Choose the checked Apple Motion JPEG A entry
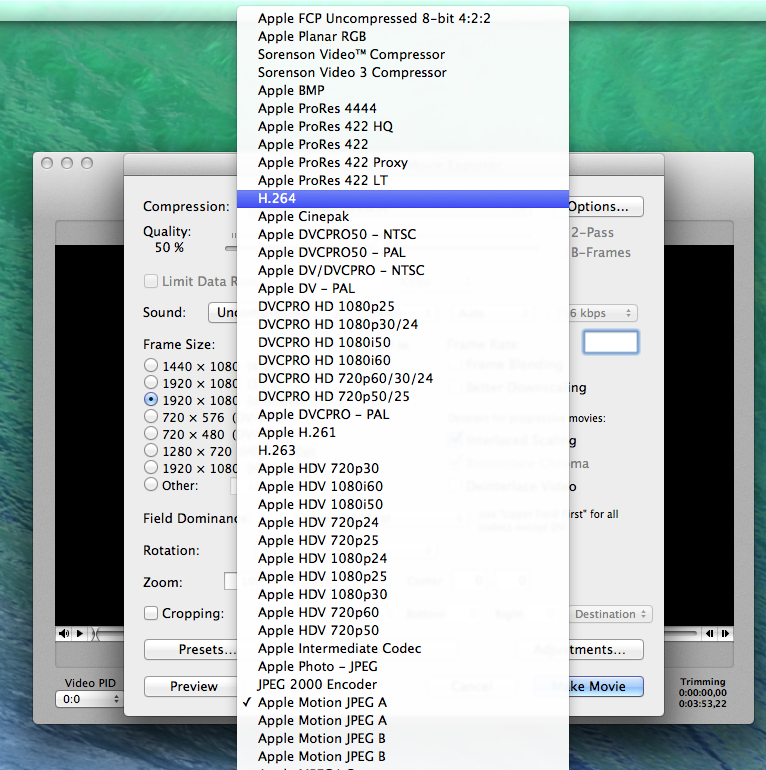This screenshot has height=770, width=766. (x=403, y=702)
